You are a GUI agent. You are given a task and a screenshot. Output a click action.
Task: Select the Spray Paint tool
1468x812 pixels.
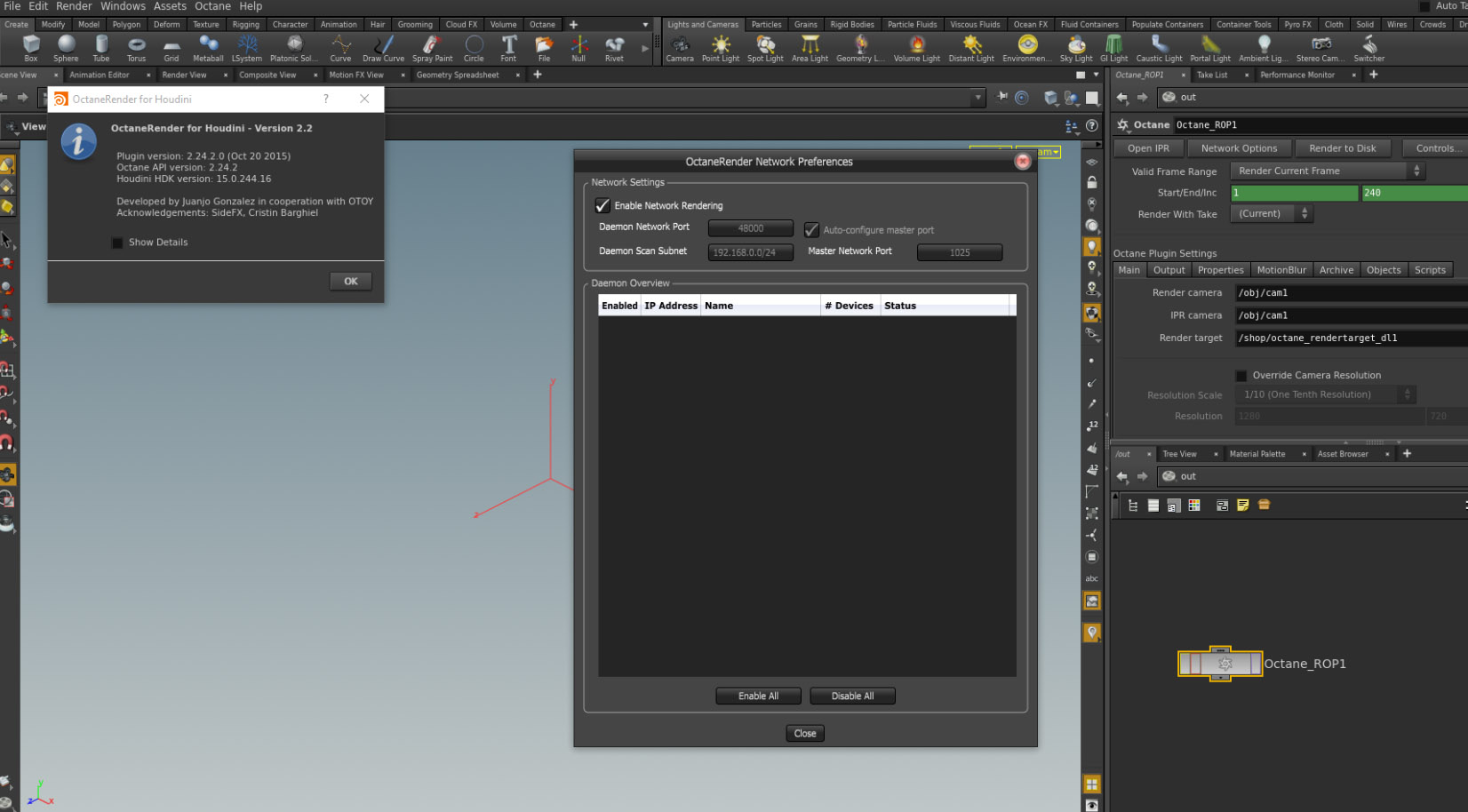tap(432, 48)
